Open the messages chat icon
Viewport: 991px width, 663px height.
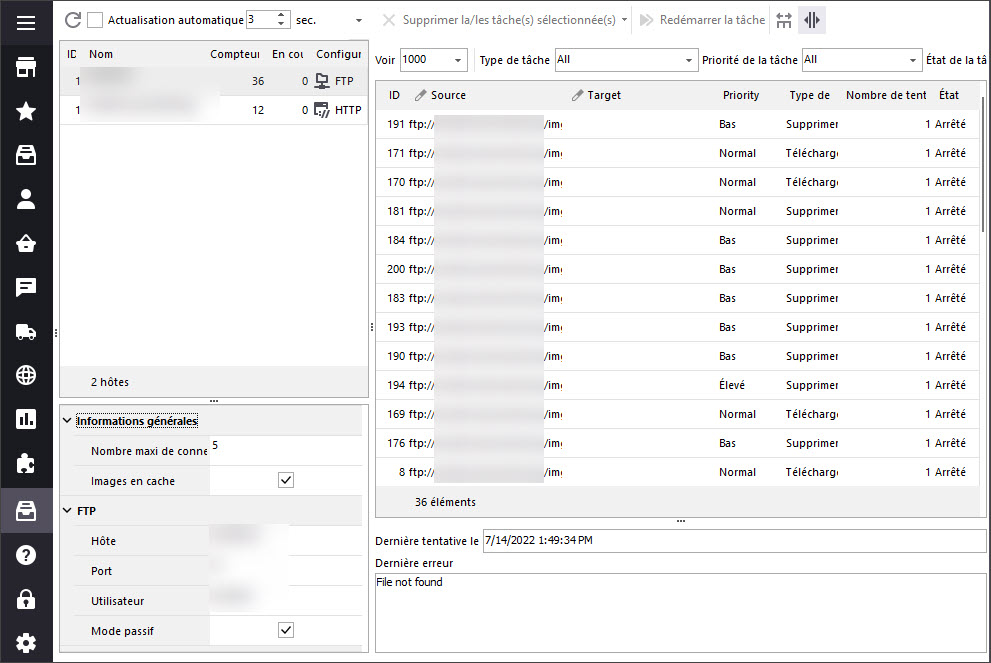tap(26, 287)
